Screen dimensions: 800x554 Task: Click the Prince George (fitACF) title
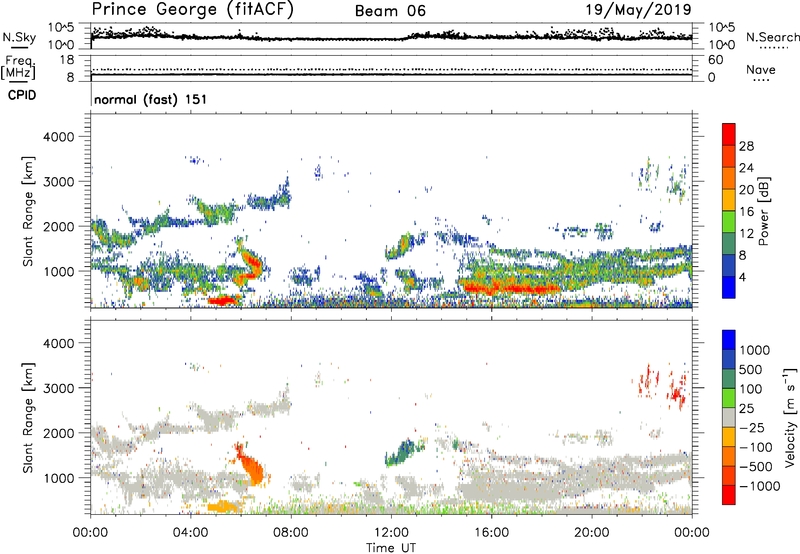coord(192,9)
